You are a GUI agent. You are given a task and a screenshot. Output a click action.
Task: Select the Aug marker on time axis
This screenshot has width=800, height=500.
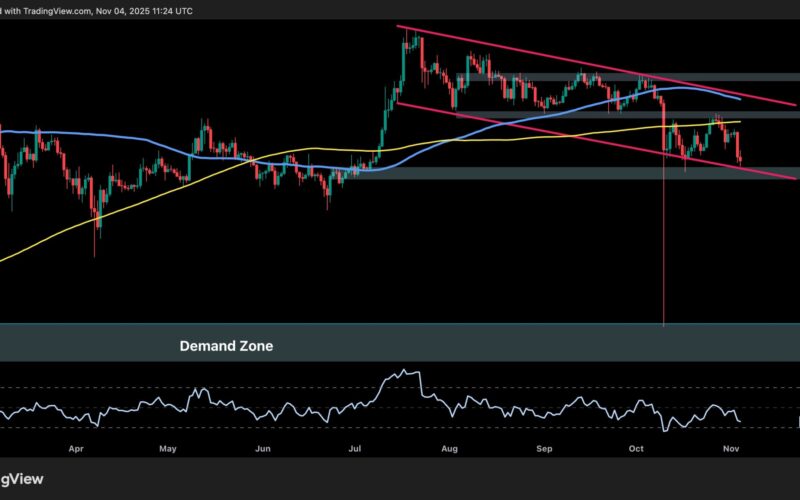click(x=449, y=450)
